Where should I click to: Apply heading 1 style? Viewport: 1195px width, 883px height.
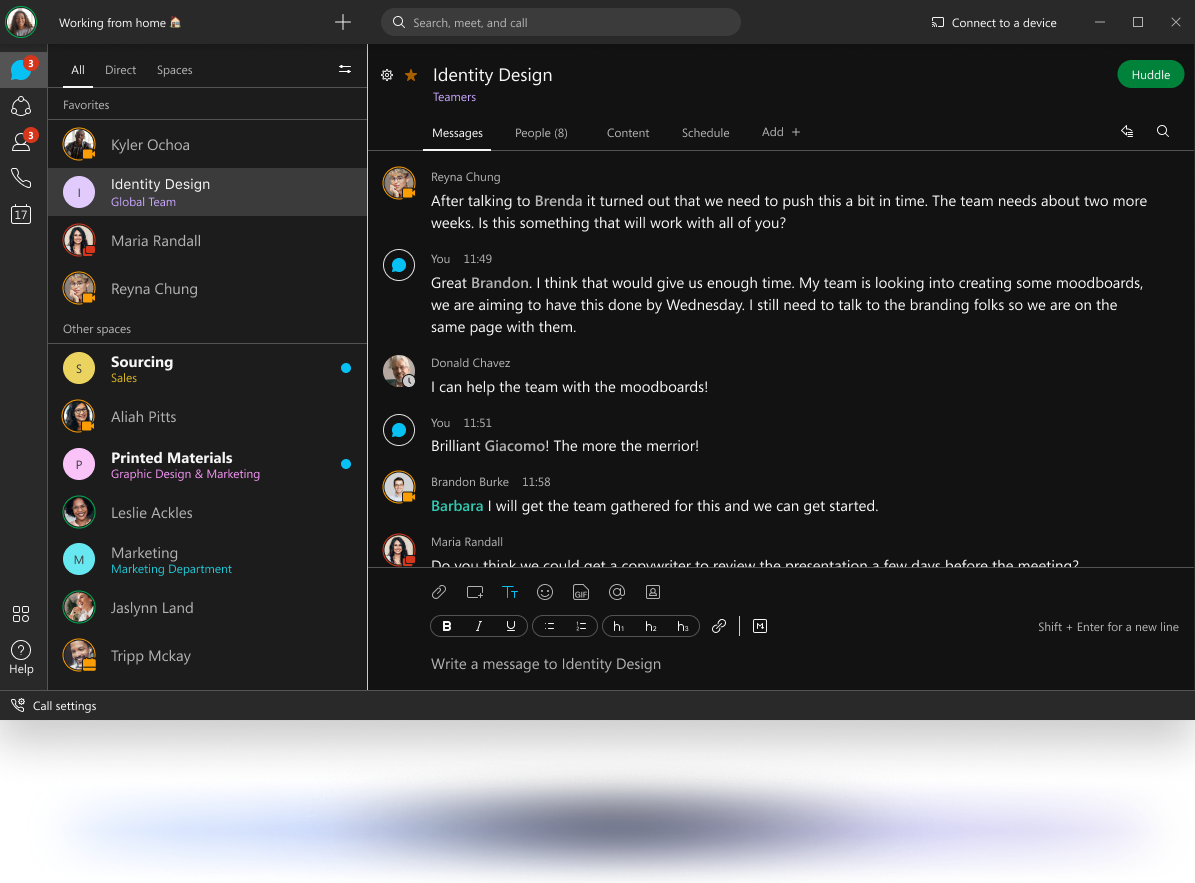(619, 626)
